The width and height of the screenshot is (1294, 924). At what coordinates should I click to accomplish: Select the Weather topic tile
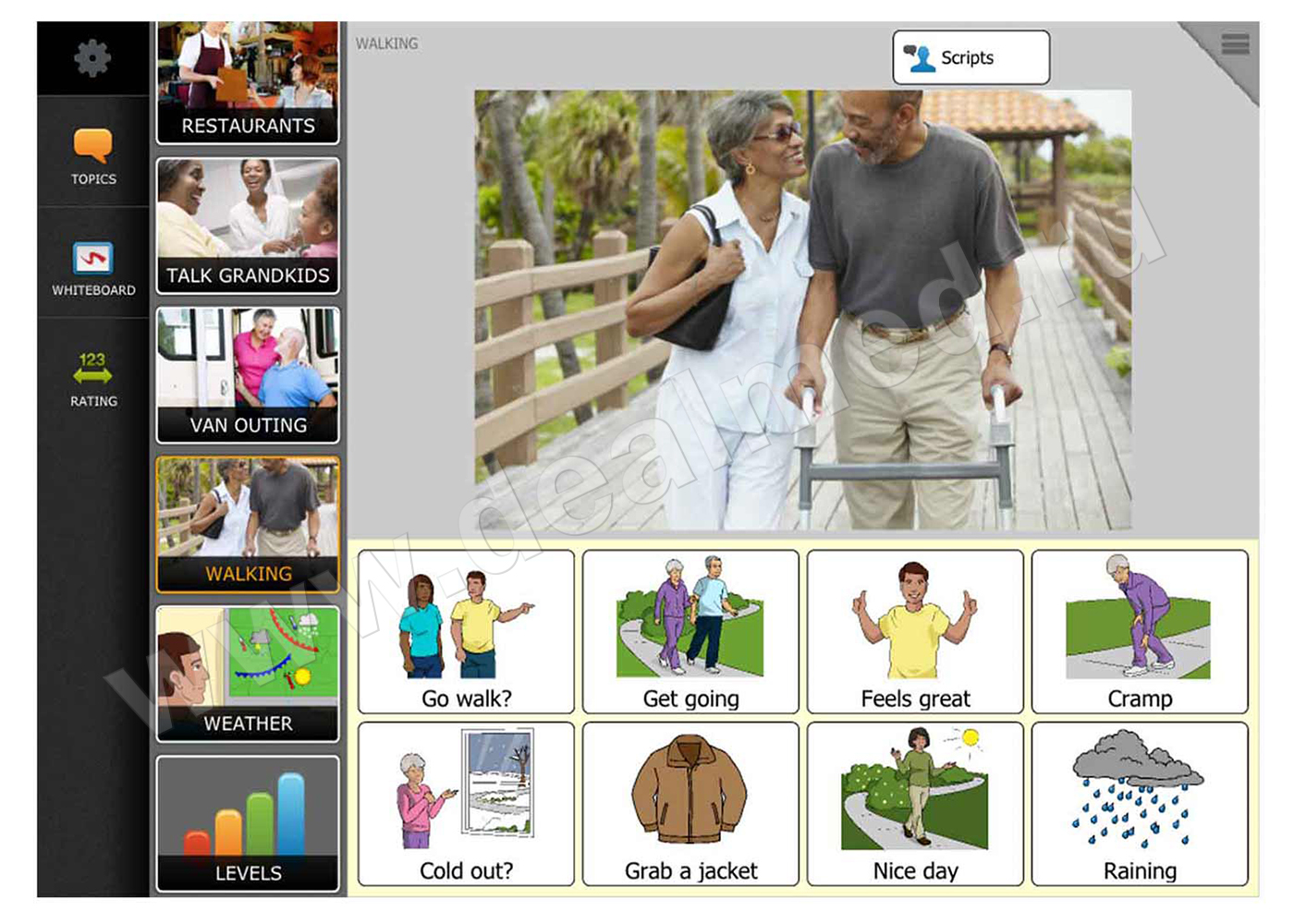[x=248, y=675]
